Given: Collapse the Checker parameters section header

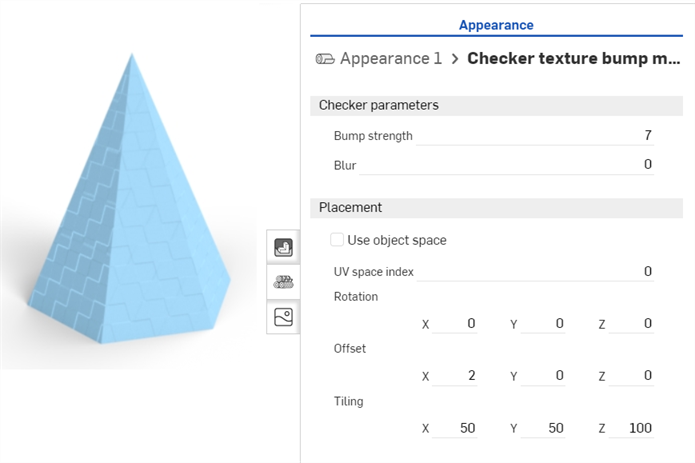Looking at the screenshot, I should 496,105.
